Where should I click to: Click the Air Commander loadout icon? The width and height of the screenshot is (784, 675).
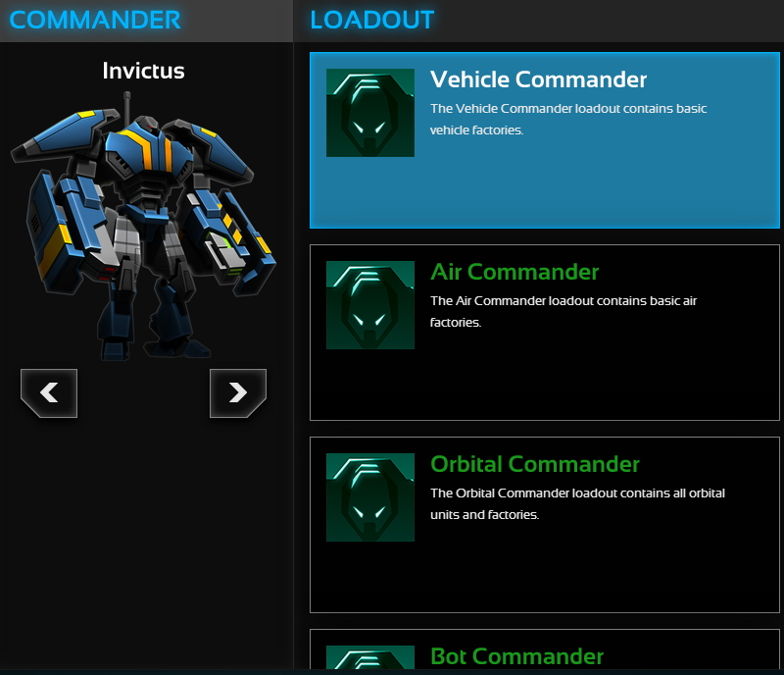370,305
